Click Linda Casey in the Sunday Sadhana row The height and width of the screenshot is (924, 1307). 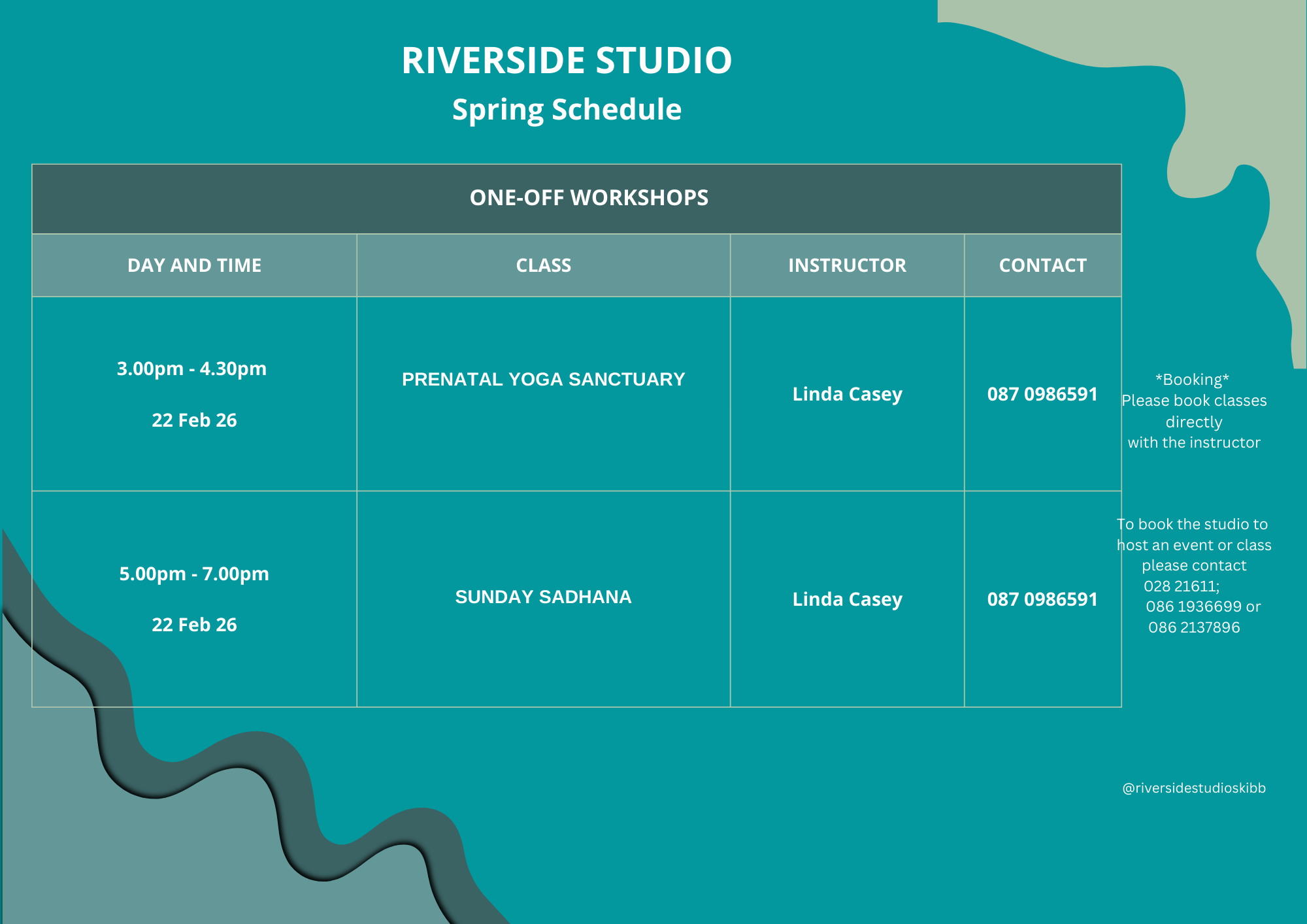click(847, 599)
